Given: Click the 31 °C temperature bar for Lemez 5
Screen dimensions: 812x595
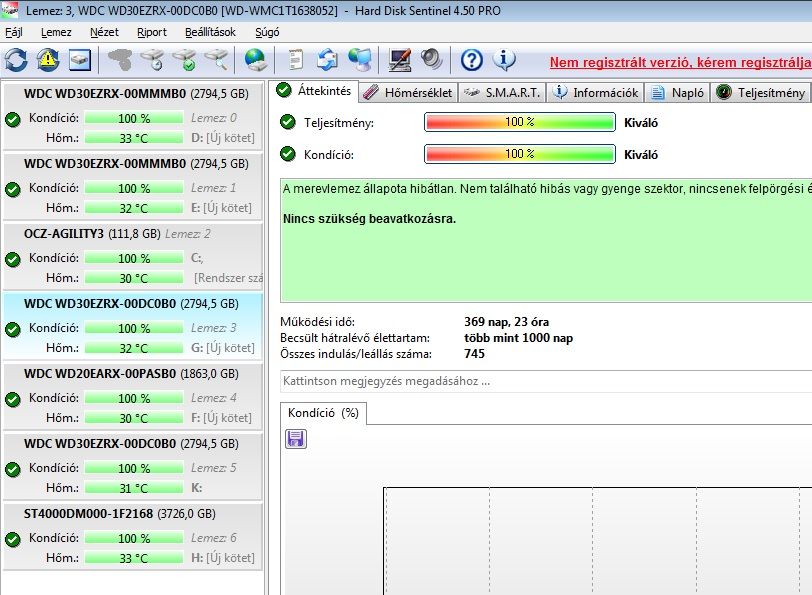Looking at the screenshot, I should coord(134,488).
